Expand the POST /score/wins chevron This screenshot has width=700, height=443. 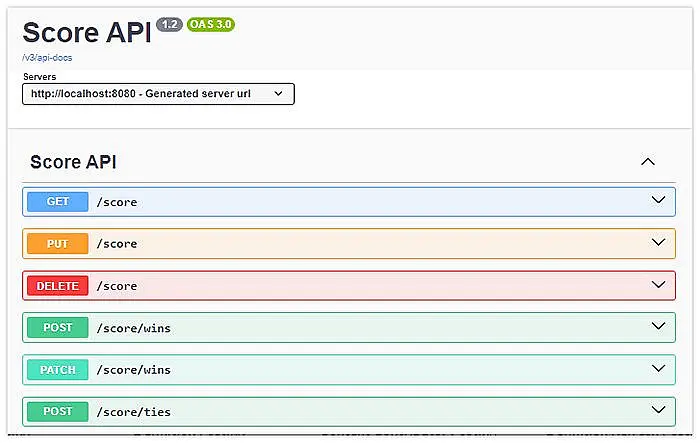(x=658, y=326)
